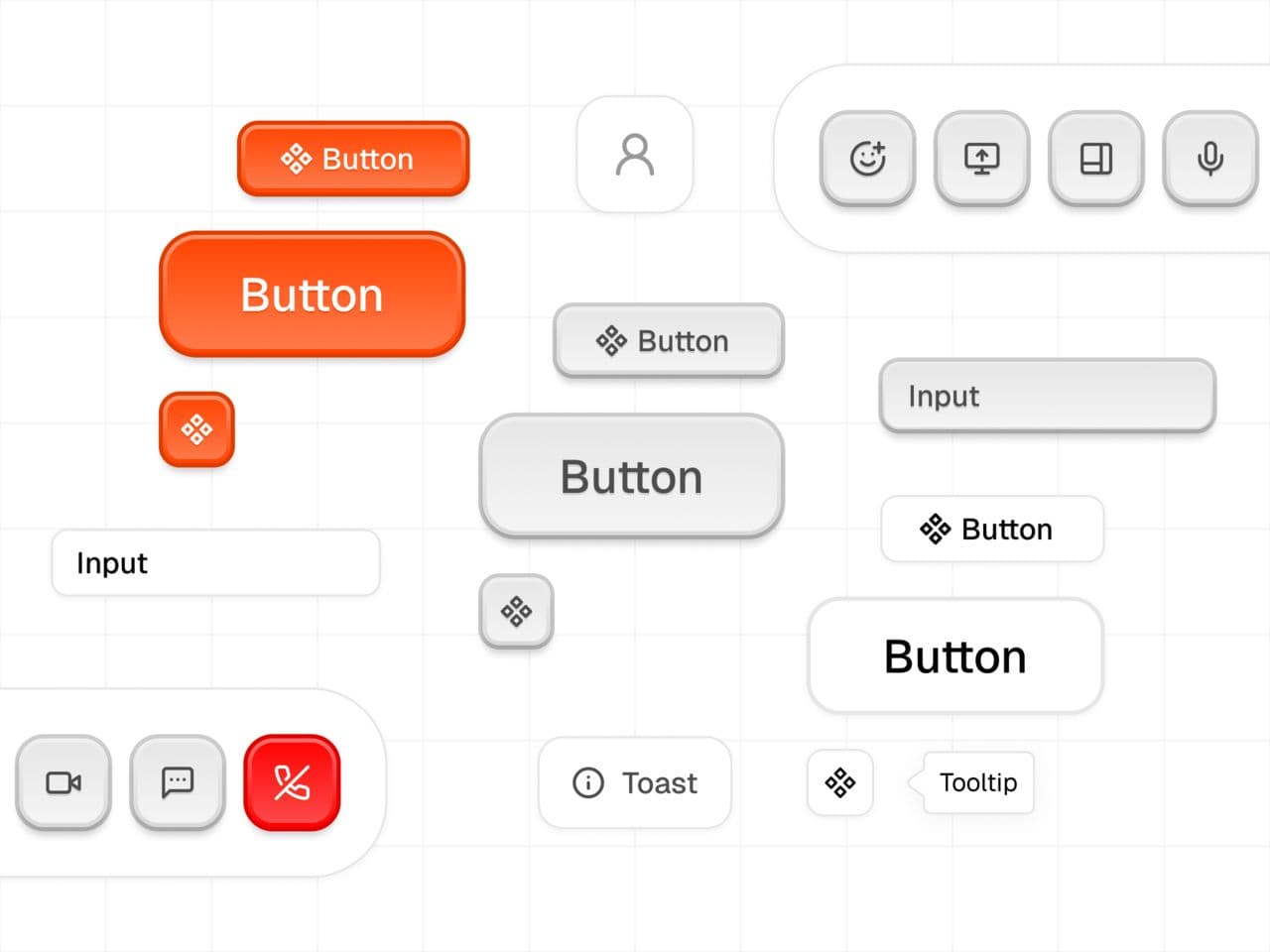The image size is (1270, 952).
Task: Open the user profile avatar icon
Action: pyautogui.click(x=635, y=155)
